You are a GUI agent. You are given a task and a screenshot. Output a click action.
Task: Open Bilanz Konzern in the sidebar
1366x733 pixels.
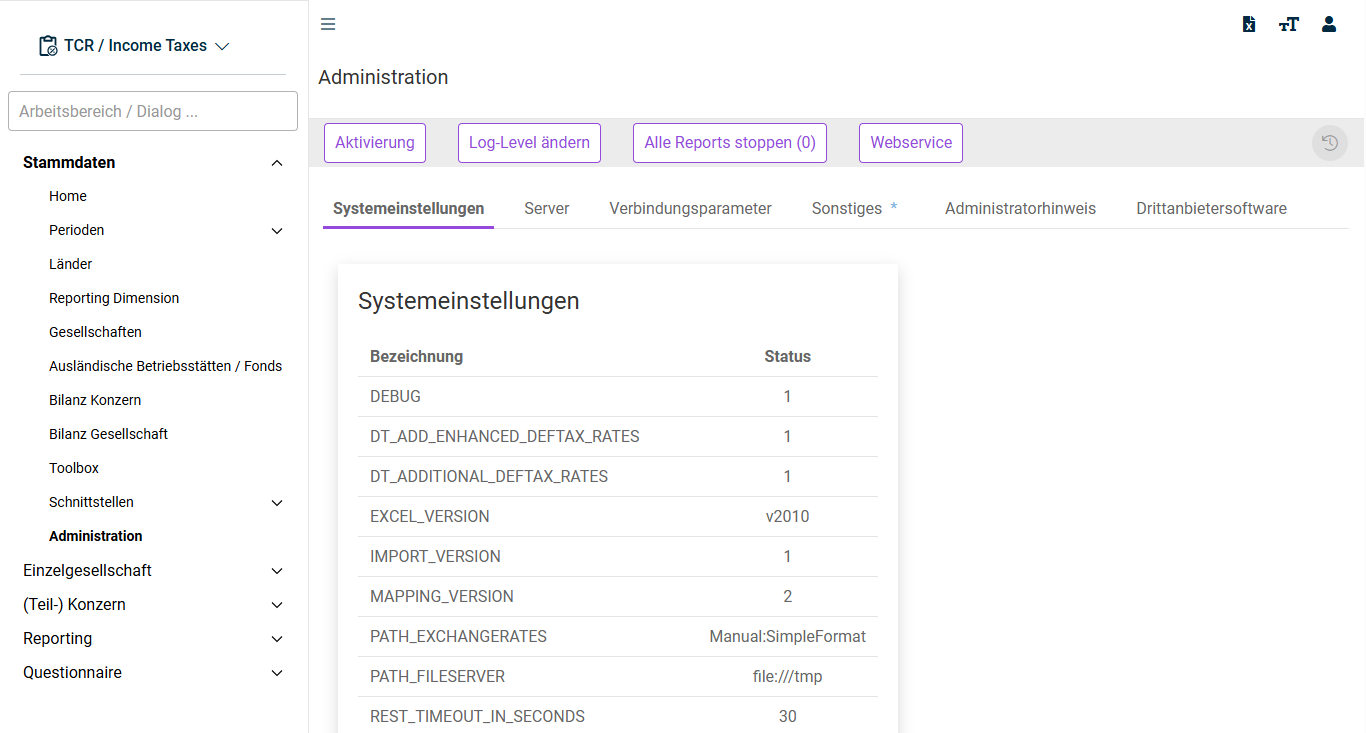tap(95, 401)
